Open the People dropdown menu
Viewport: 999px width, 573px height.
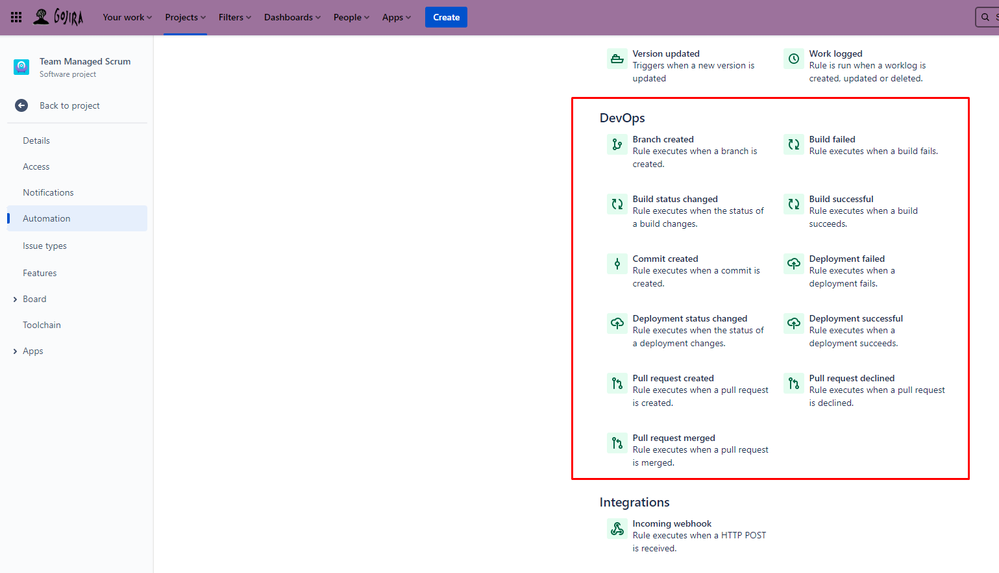coord(351,17)
